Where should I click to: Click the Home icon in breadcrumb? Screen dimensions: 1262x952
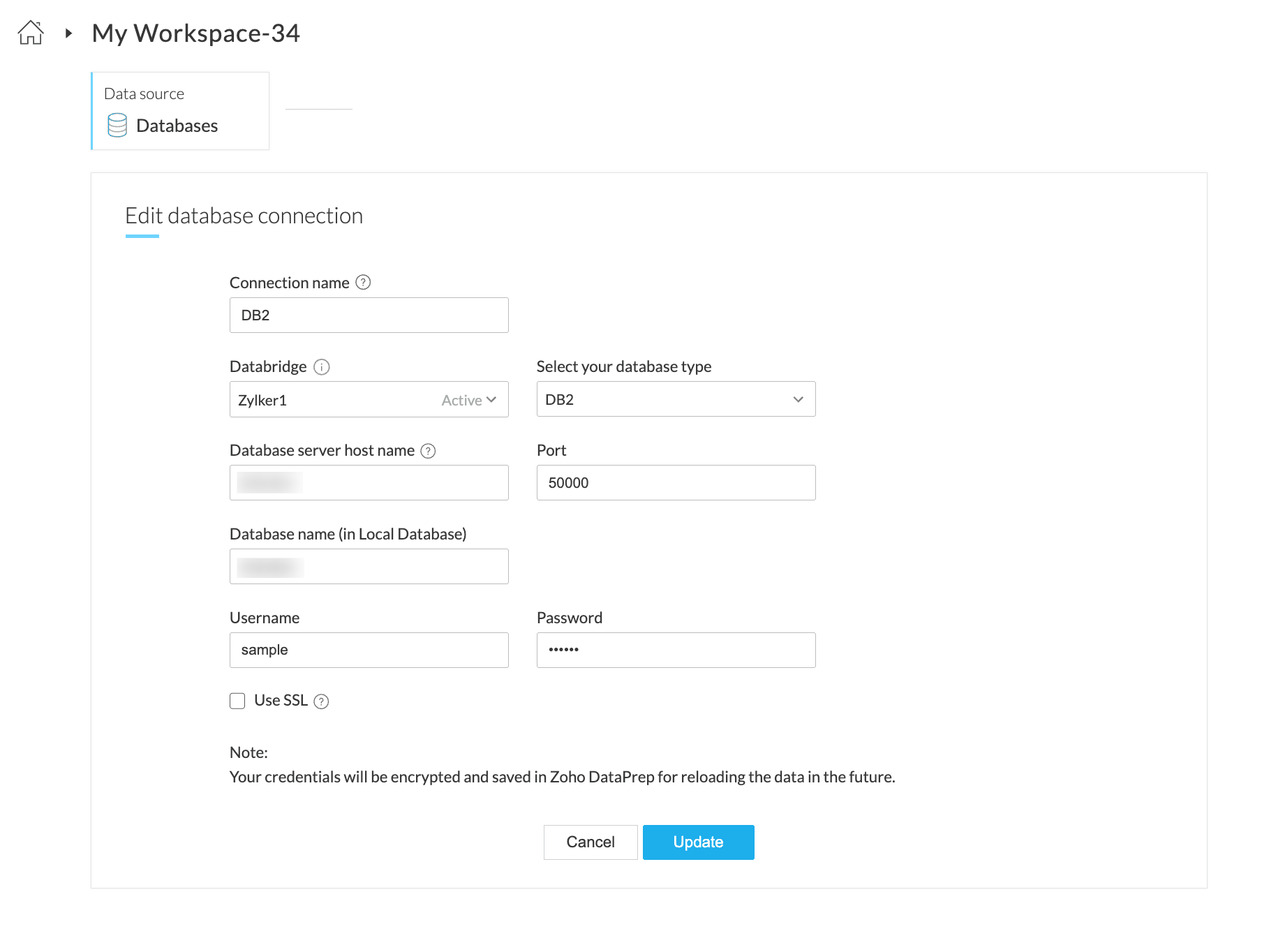pyautogui.click(x=31, y=33)
